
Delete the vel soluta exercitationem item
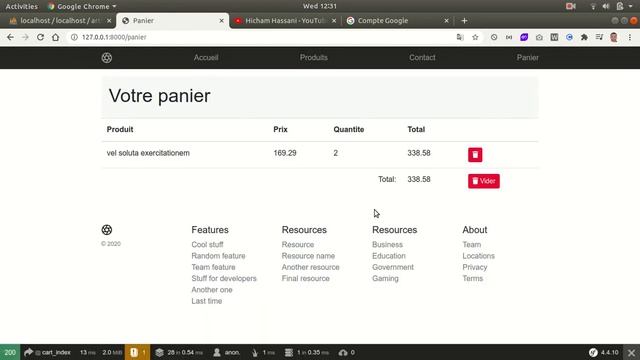475,155
